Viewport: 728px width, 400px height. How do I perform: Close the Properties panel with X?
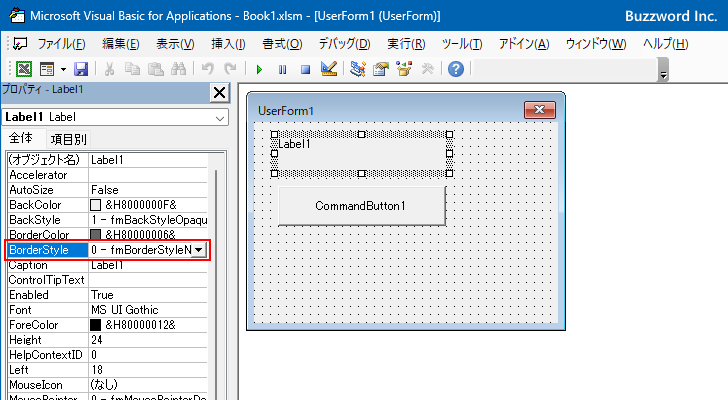coord(220,92)
